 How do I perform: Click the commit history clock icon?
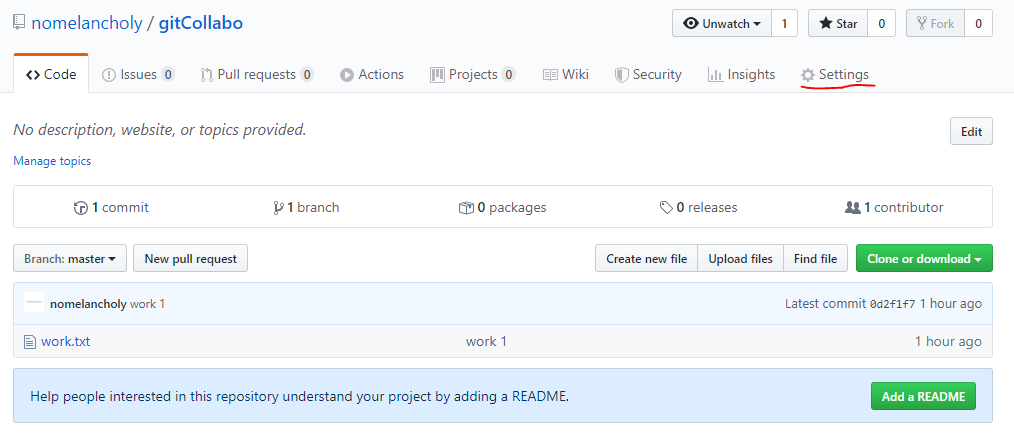click(x=81, y=208)
